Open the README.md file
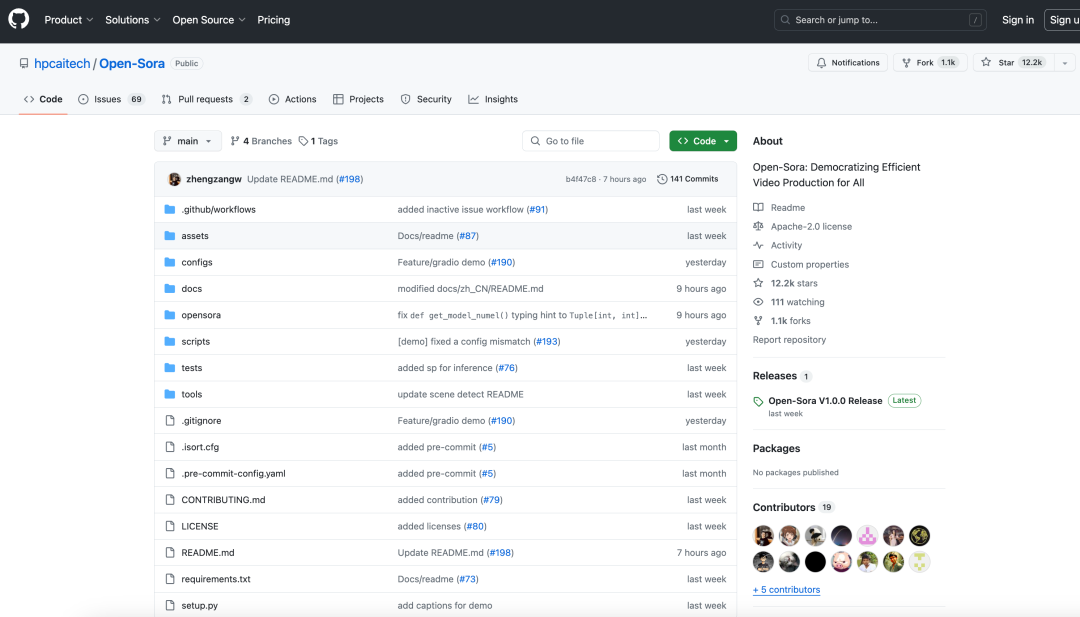Screen dimensions: 1080x617 click(x=208, y=553)
